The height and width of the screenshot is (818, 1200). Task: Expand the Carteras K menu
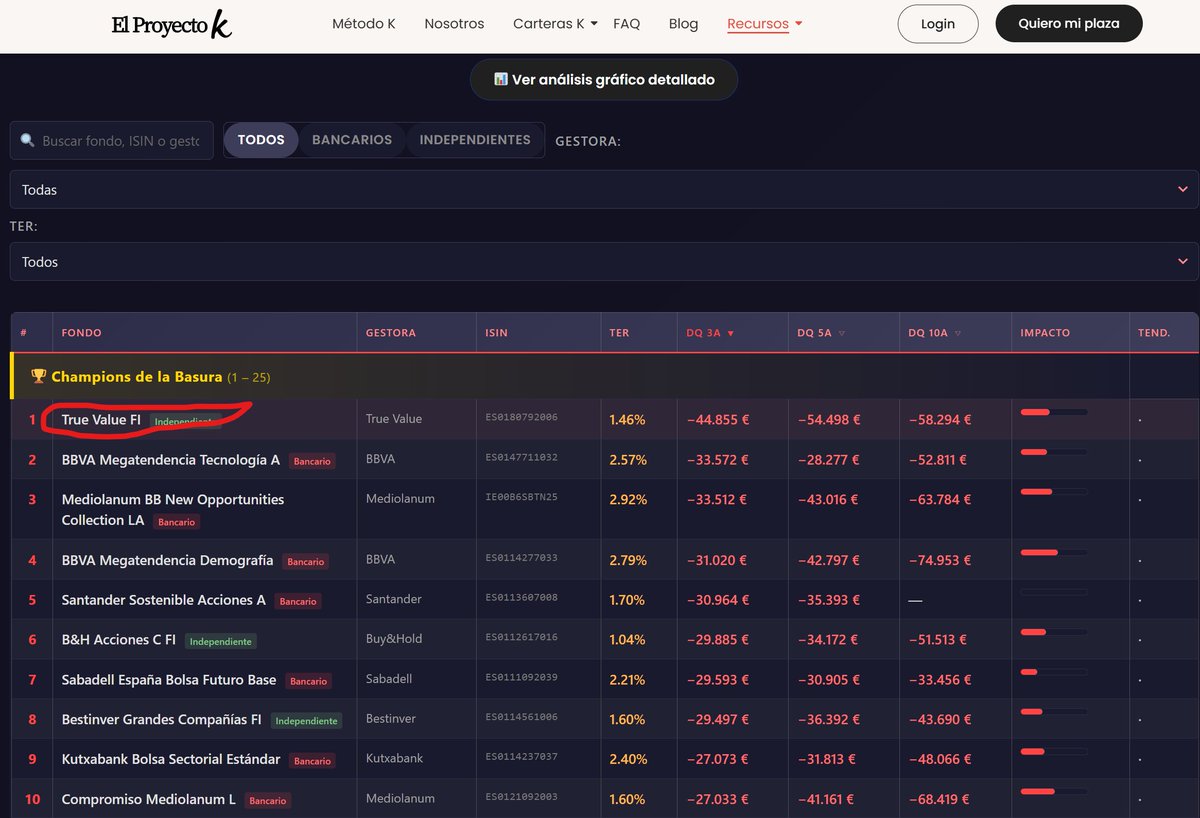coord(555,24)
